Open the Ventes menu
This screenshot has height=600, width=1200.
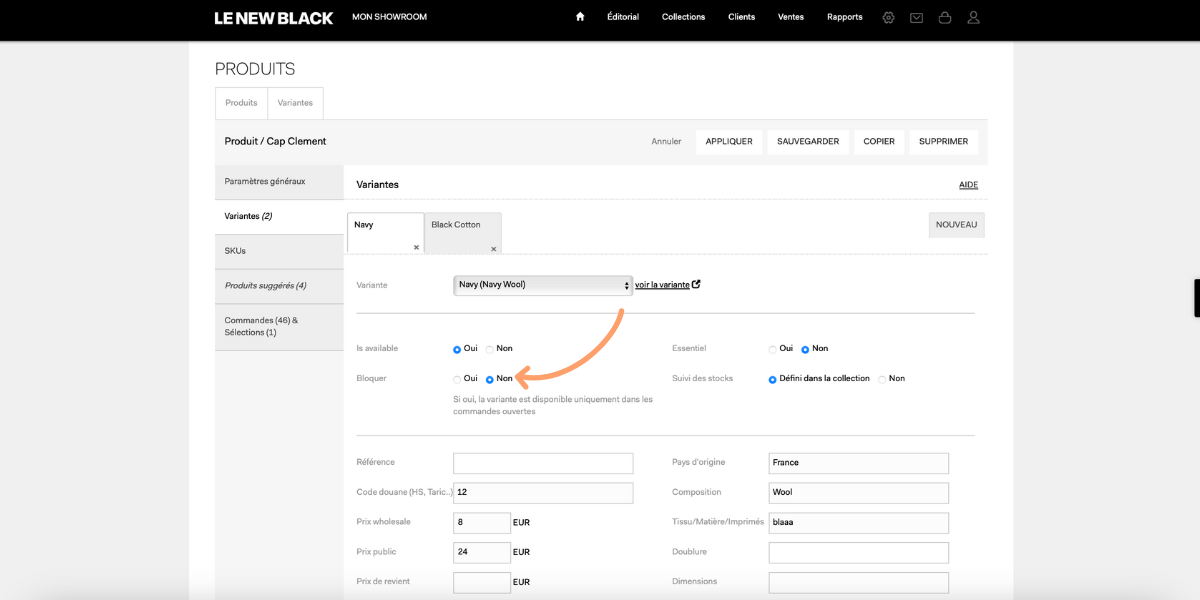(x=791, y=17)
